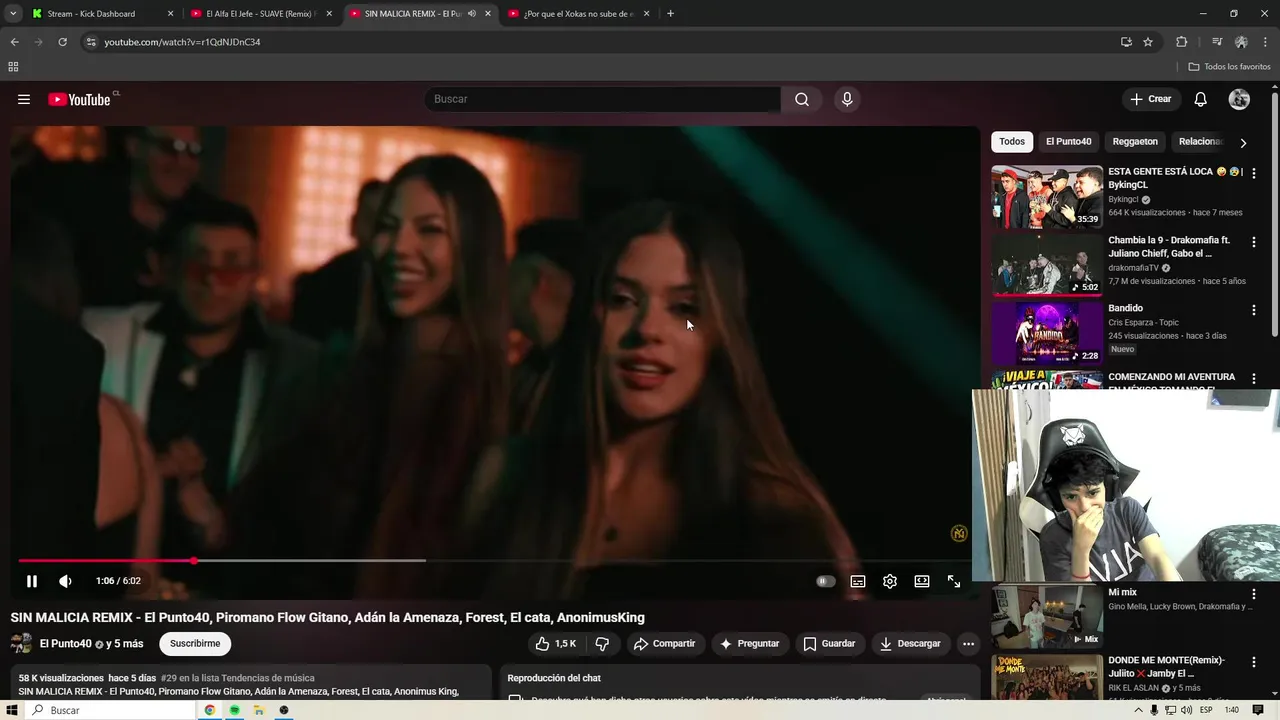Image resolution: width=1280 pixels, height=720 pixels.
Task: Open the Windows Start menu
Action: (x=11, y=710)
